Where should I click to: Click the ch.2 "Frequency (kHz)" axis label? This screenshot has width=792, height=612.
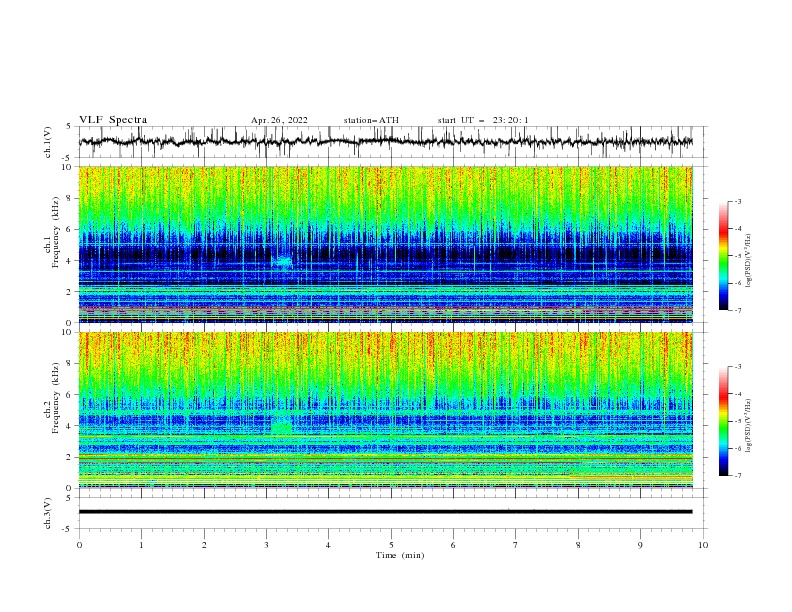[x=55, y=398]
